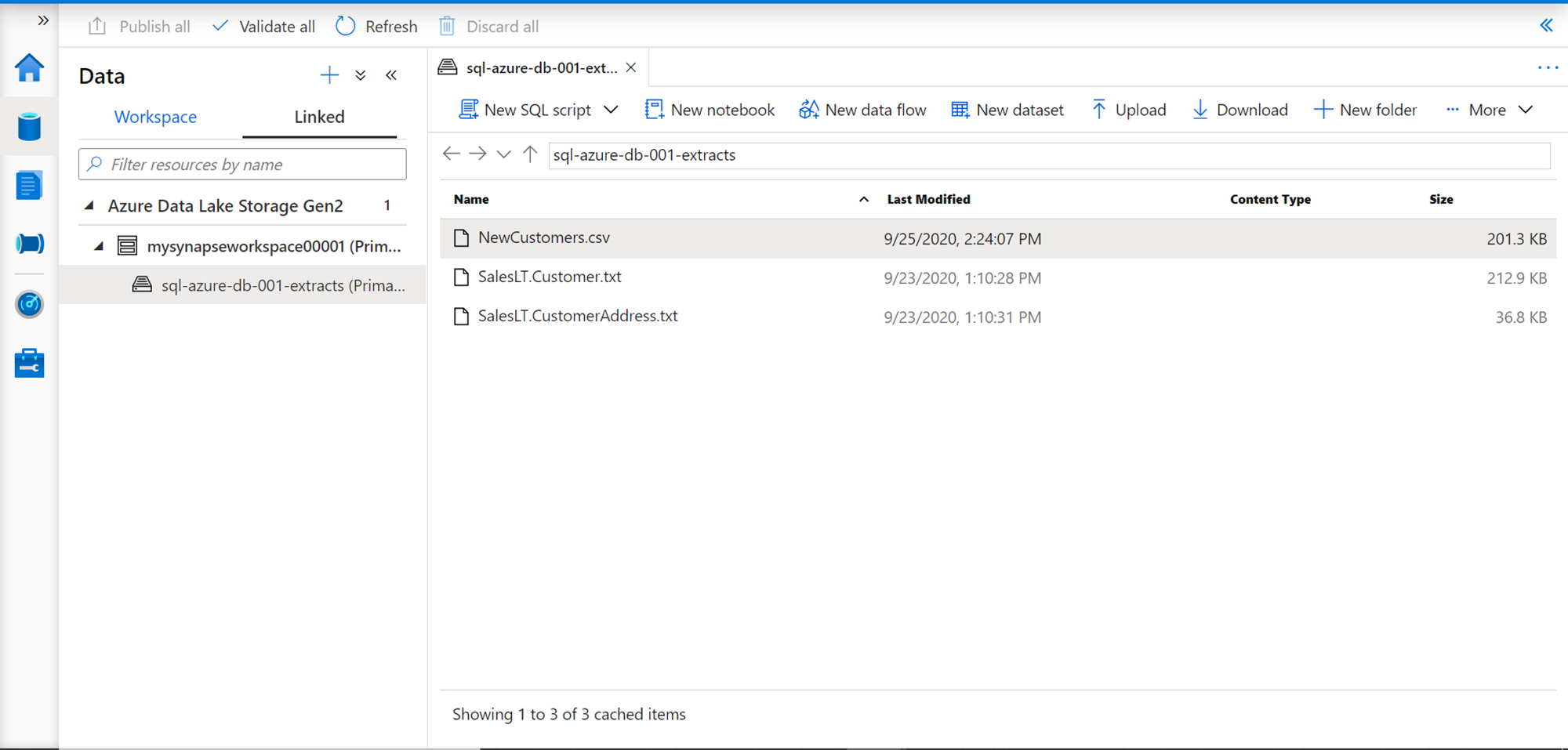Open the Data hub database icon
This screenshot has width=1568, height=750.
point(29,127)
